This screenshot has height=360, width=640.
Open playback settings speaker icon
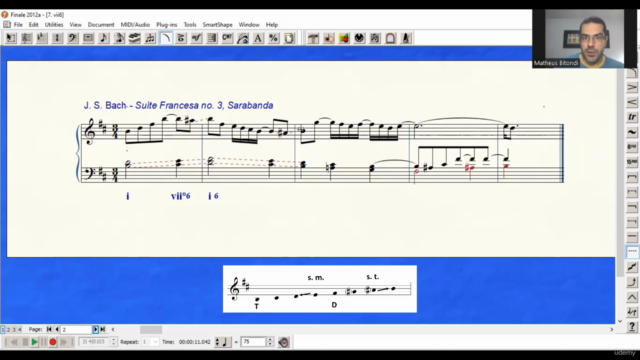pos(283,342)
